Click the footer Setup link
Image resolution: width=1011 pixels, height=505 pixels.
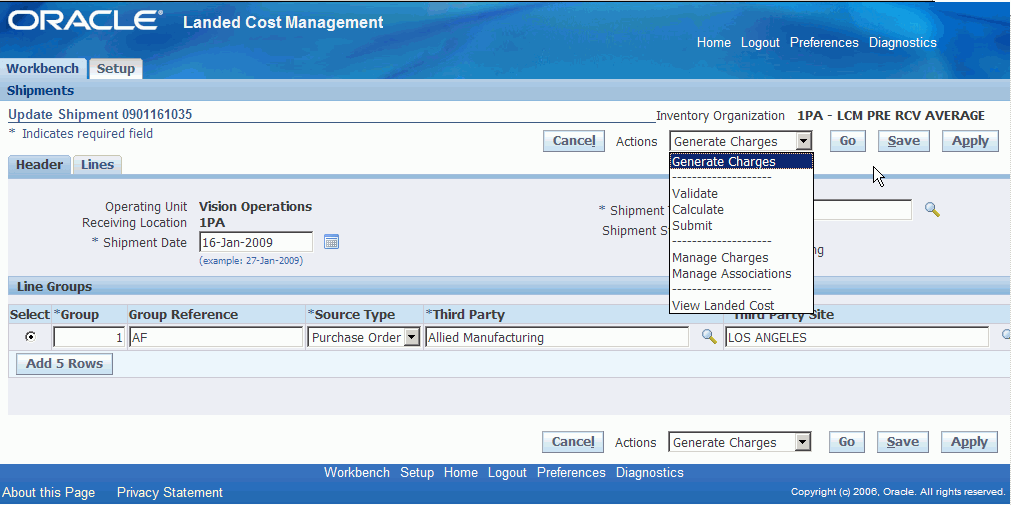(417, 473)
